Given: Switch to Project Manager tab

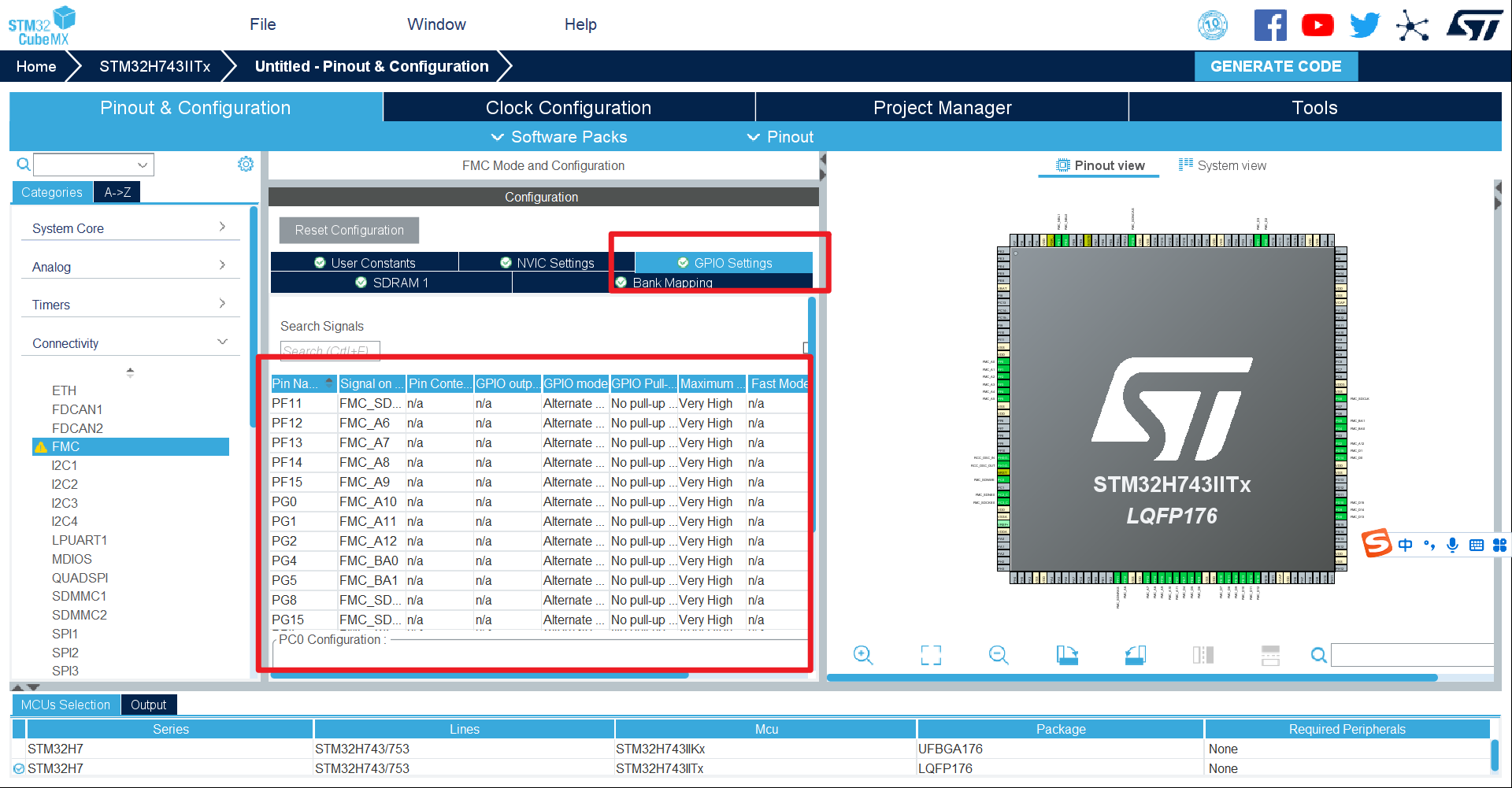Looking at the screenshot, I should [942, 108].
